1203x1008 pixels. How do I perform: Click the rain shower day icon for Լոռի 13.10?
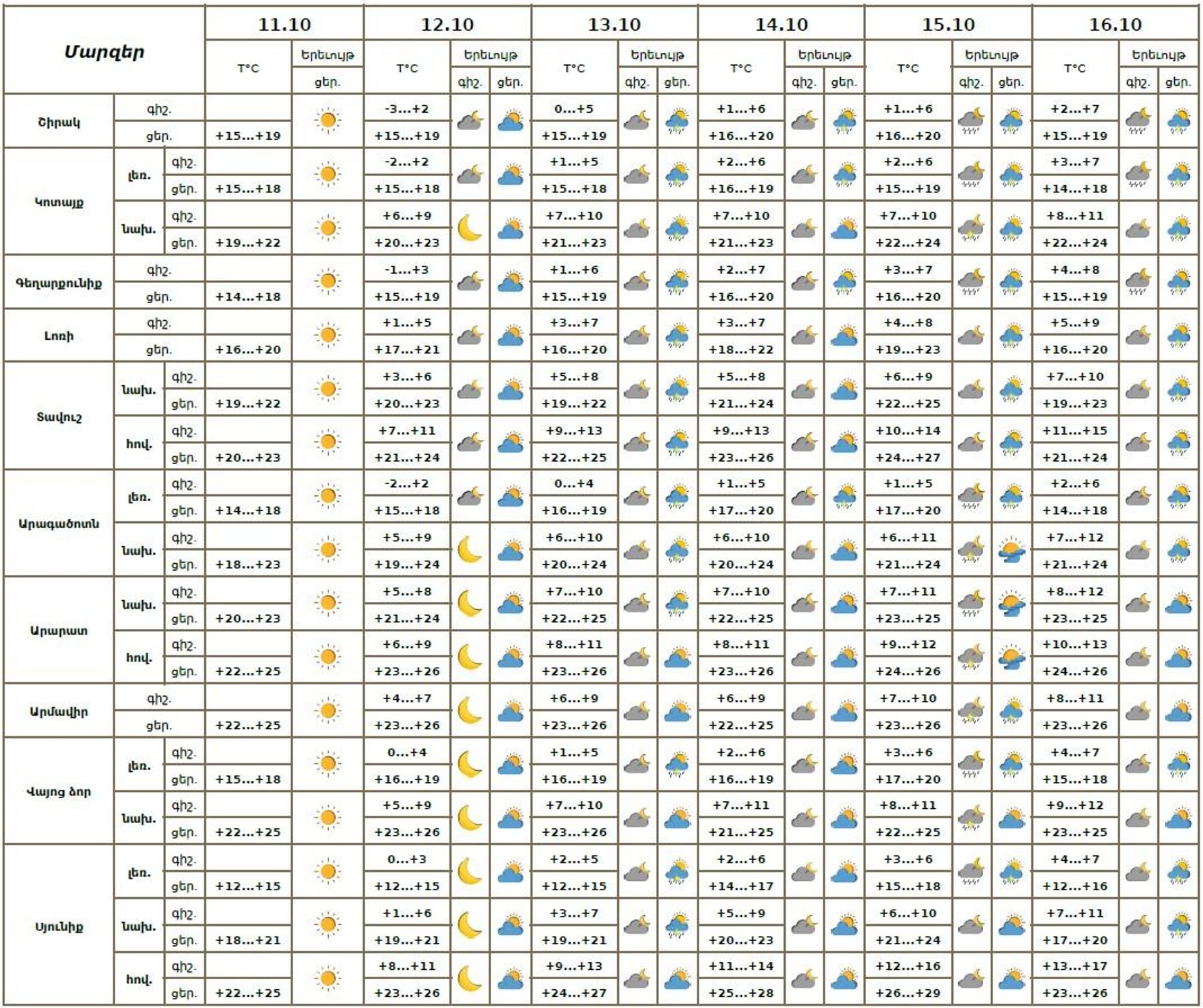click(x=677, y=335)
